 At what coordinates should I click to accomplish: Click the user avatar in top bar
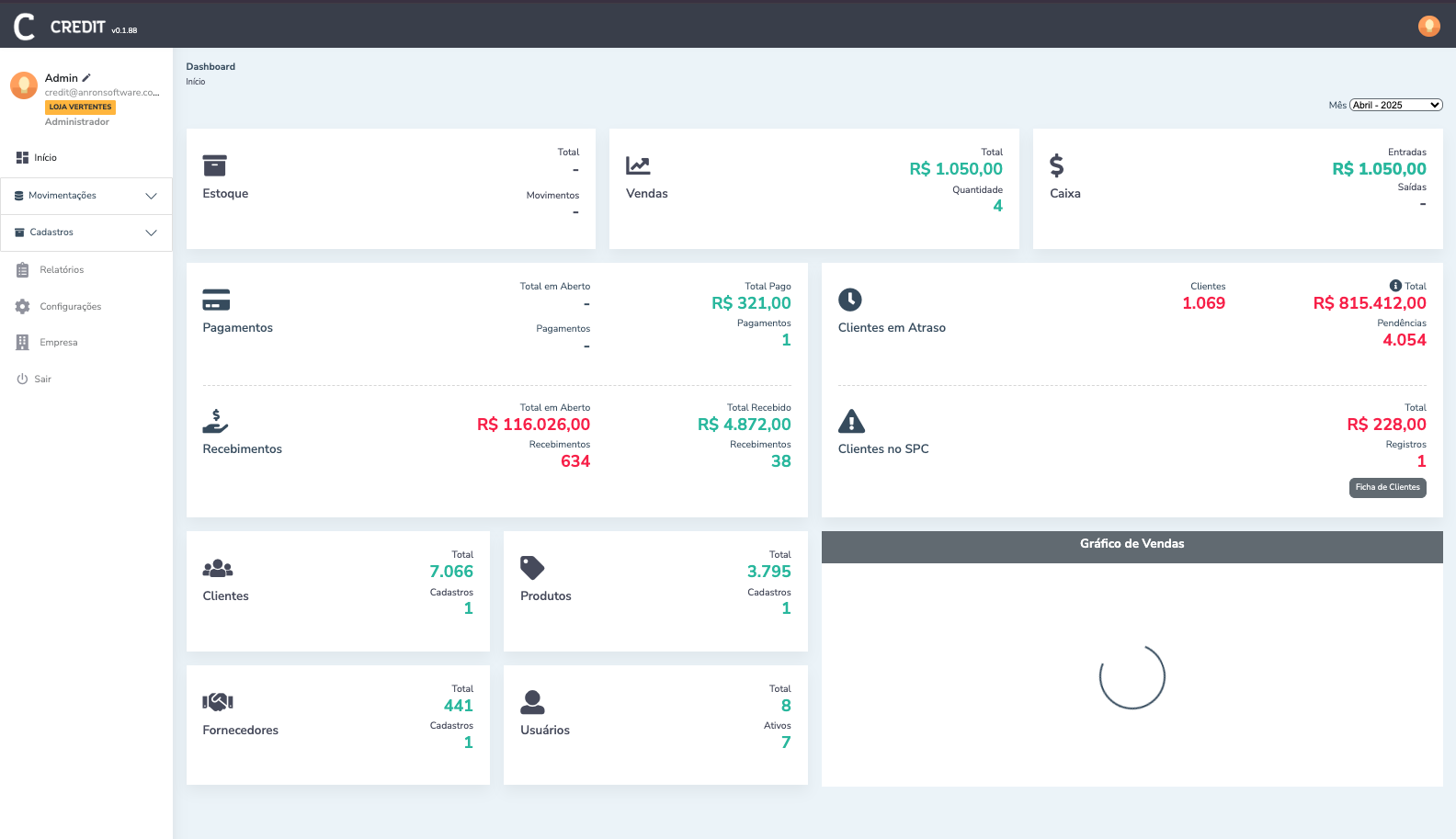click(x=1428, y=26)
